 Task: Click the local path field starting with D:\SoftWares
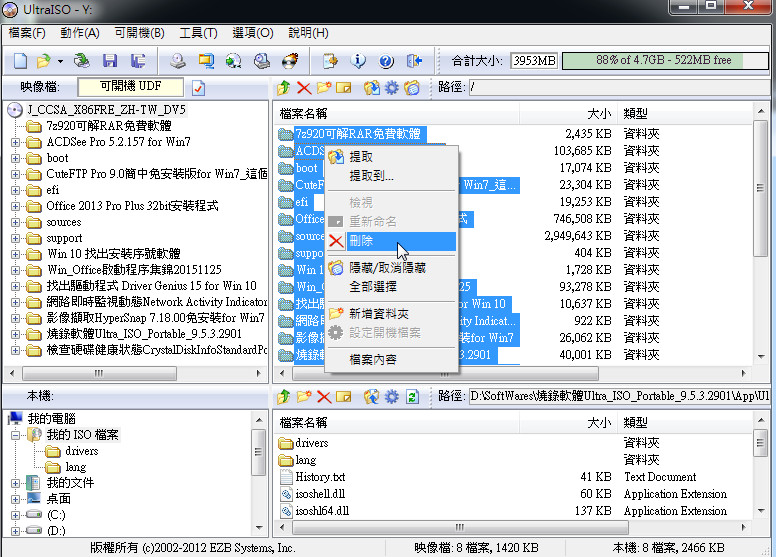coord(619,396)
